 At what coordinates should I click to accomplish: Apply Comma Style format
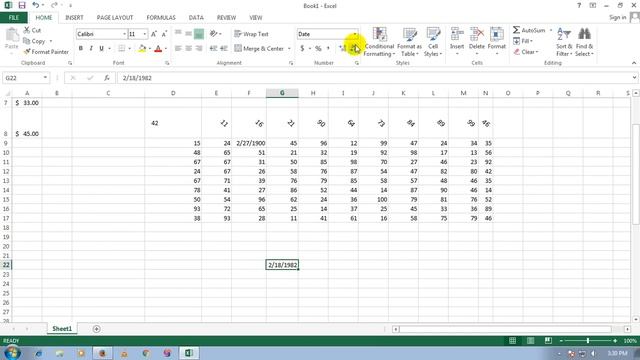pos(328,49)
